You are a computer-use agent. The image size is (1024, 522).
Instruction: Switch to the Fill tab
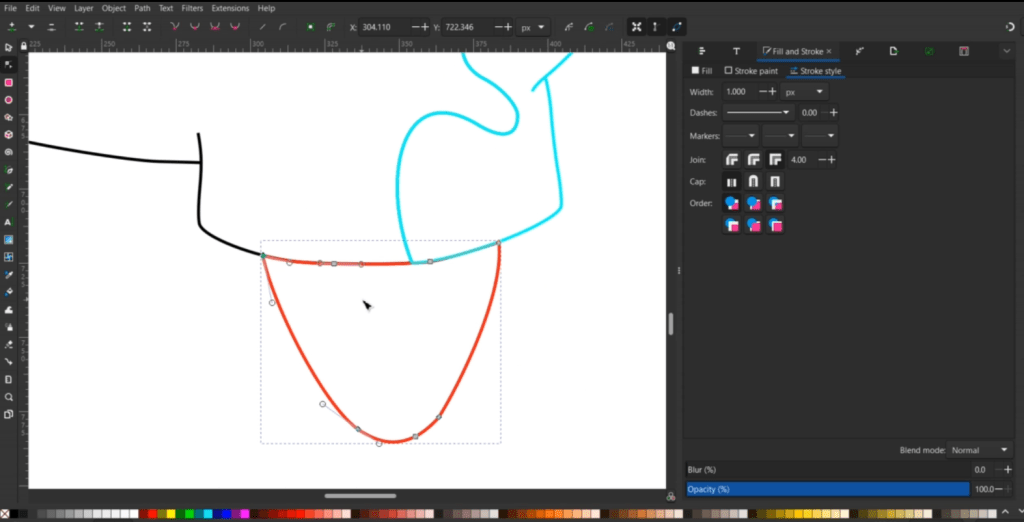point(702,71)
